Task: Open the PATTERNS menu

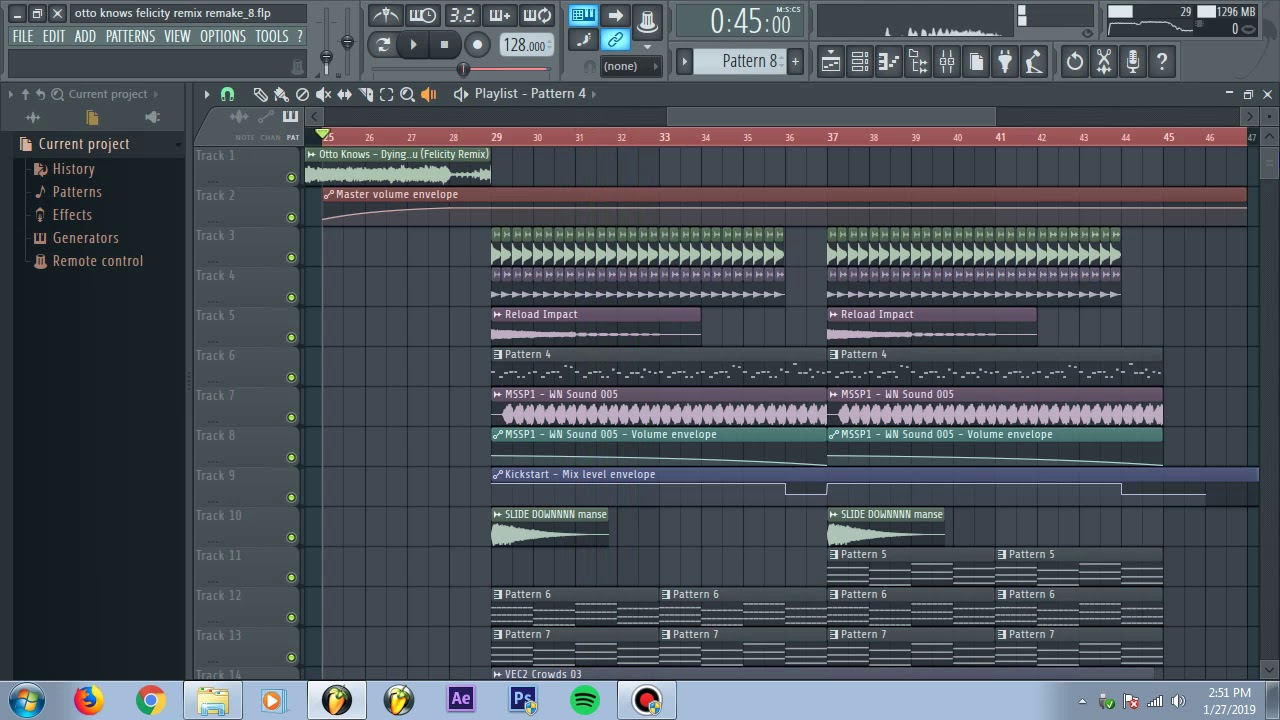Action: point(130,37)
